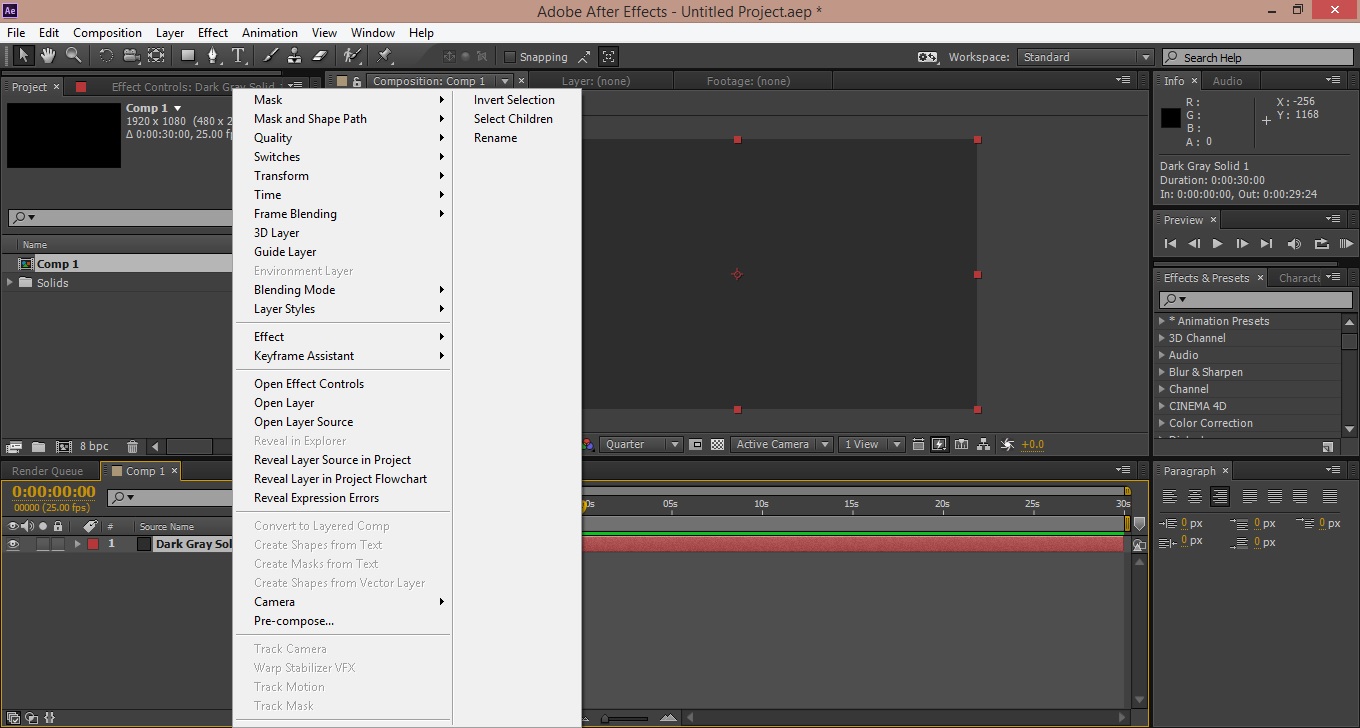Click the trash icon to delete selected project item
Viewport: 1360px width, 728px height.
click(x=132, y=446)
